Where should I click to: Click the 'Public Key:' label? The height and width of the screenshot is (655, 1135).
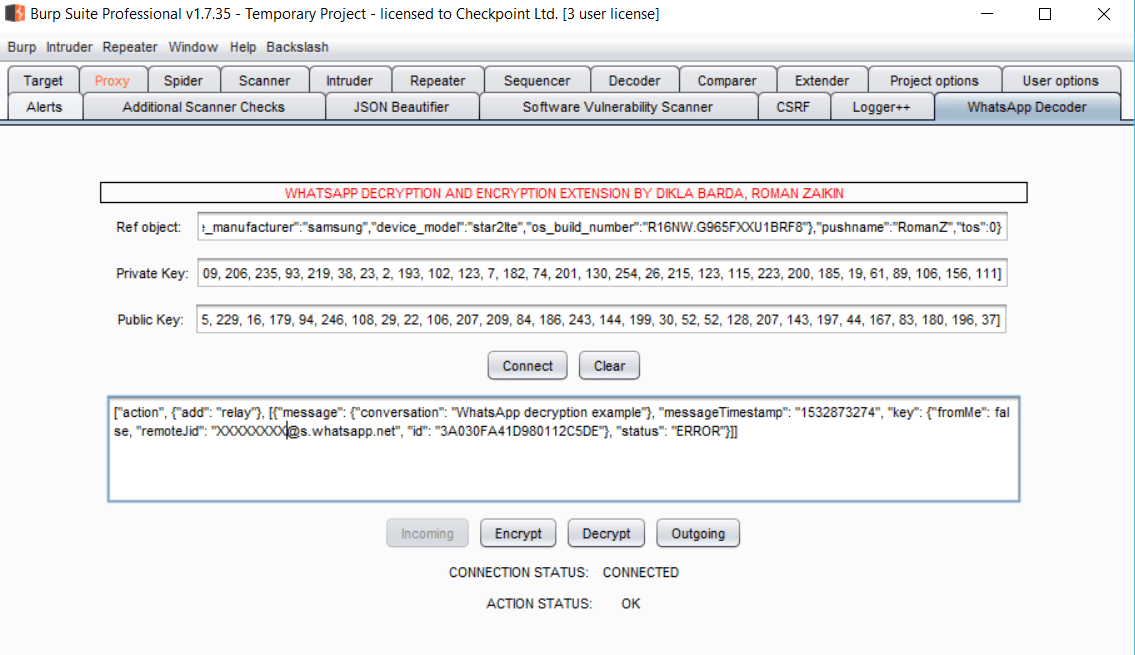click(x=151, y=320)
